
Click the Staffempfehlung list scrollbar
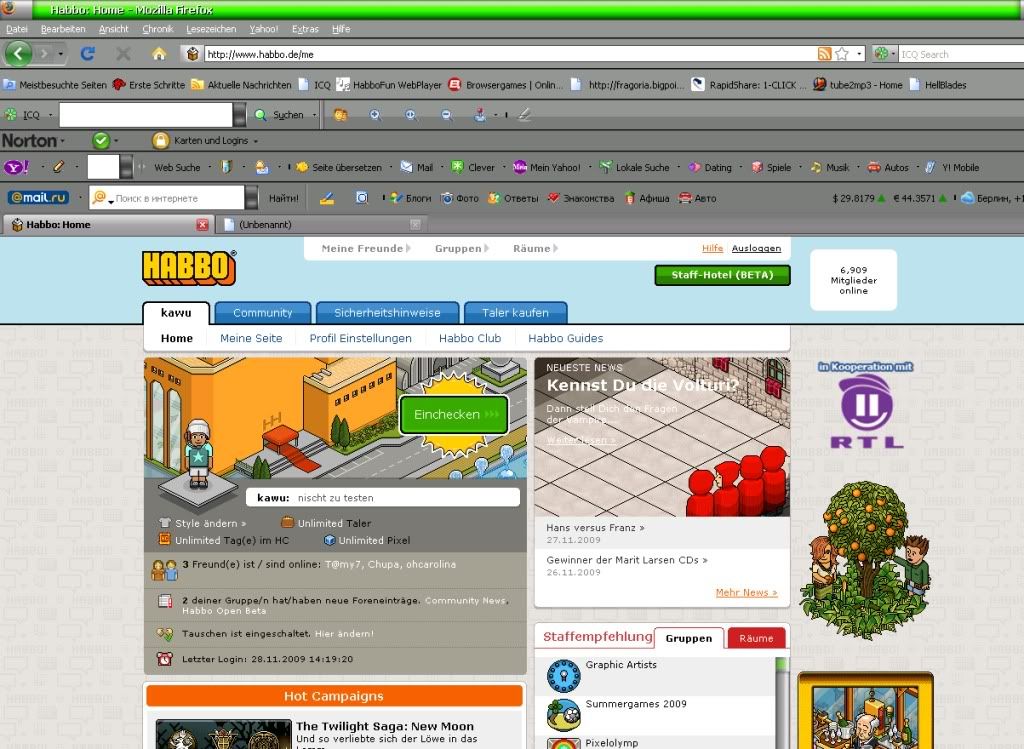tap(781, 703)
